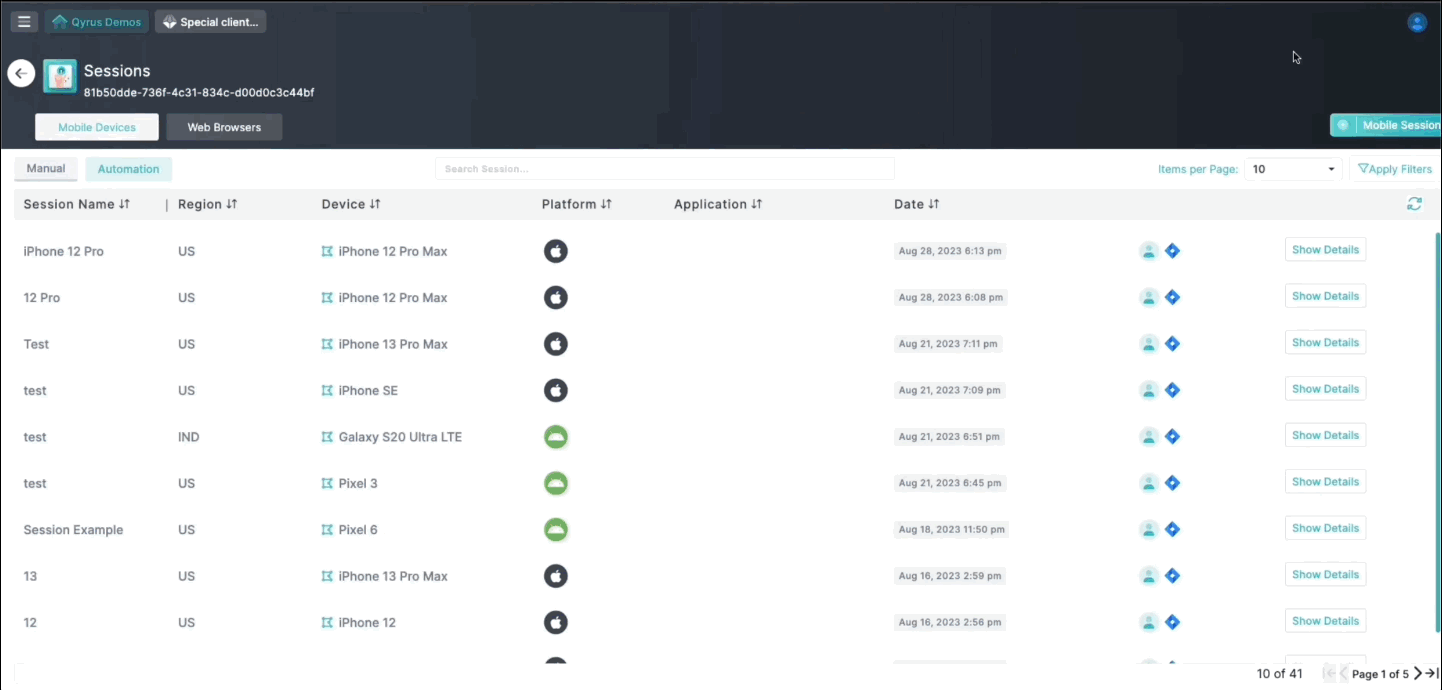Click the Jira icon for iPhone 12 Pro session
Screen dimensions: 1442x690
[1173, 251]
